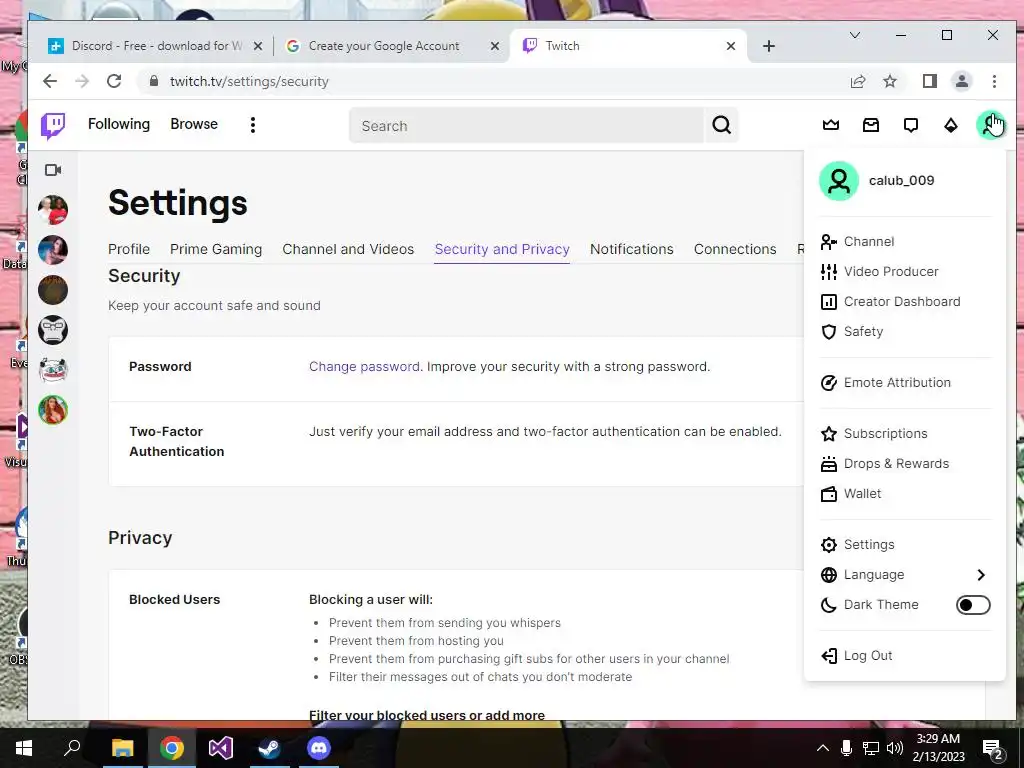Click the volume speaker tray icon
The image size is (1024, 768).
pyautogui.click(x=895, y=748)
